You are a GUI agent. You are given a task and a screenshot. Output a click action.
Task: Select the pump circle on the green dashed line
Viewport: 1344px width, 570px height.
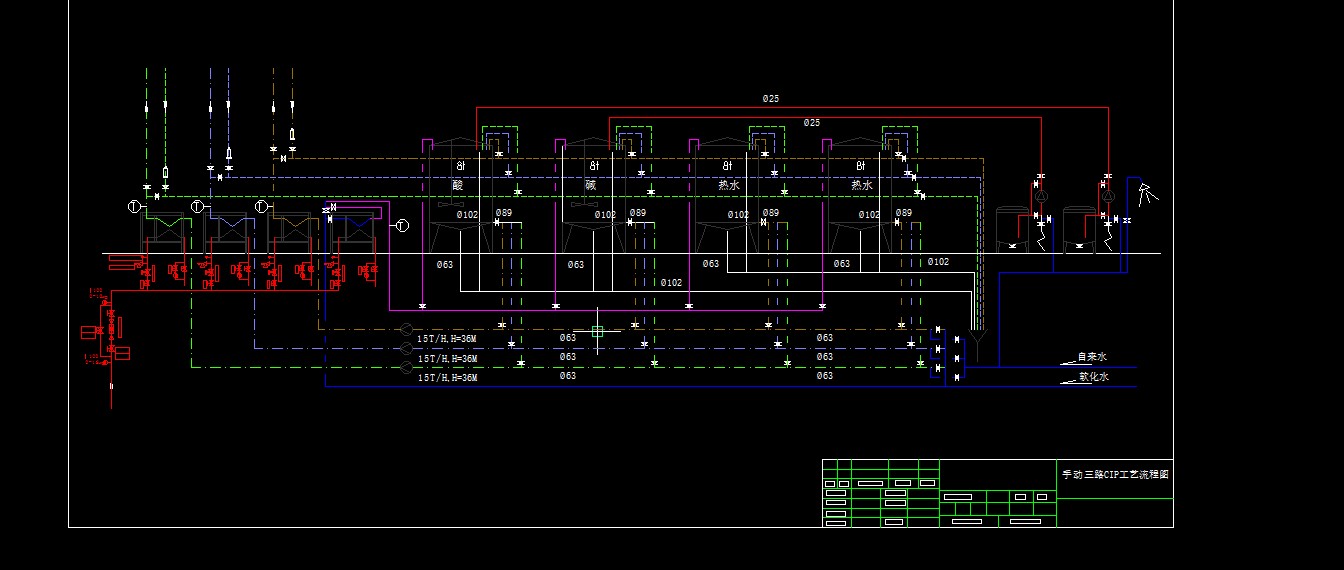[x=406, y=367]
